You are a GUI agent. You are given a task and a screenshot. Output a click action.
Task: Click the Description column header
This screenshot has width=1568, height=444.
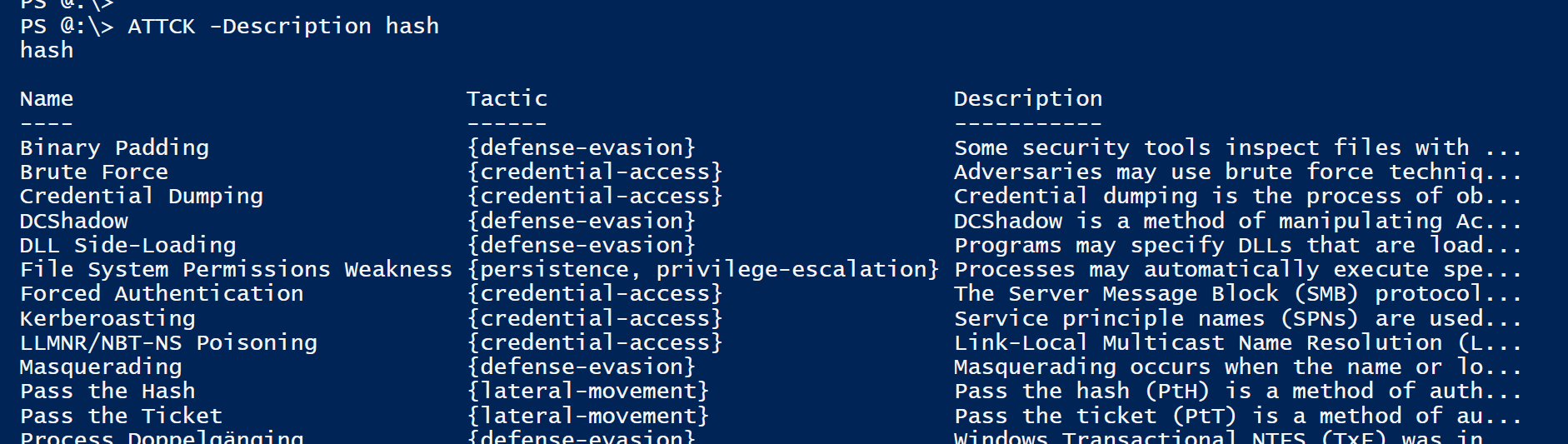tap(1028, 99)
